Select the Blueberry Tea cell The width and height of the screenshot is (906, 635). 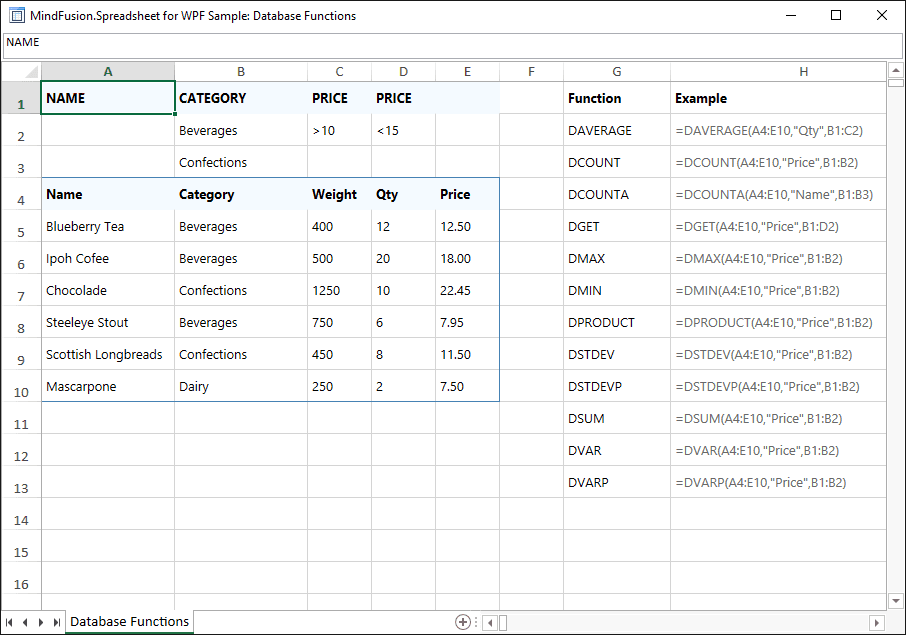108,226
